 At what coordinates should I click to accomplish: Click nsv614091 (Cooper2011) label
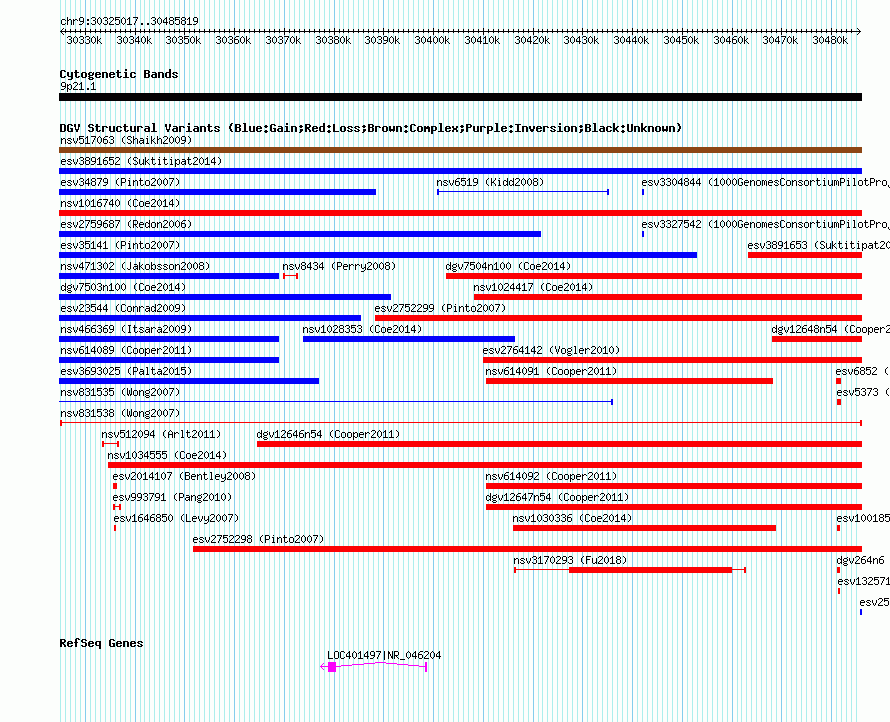551,371
